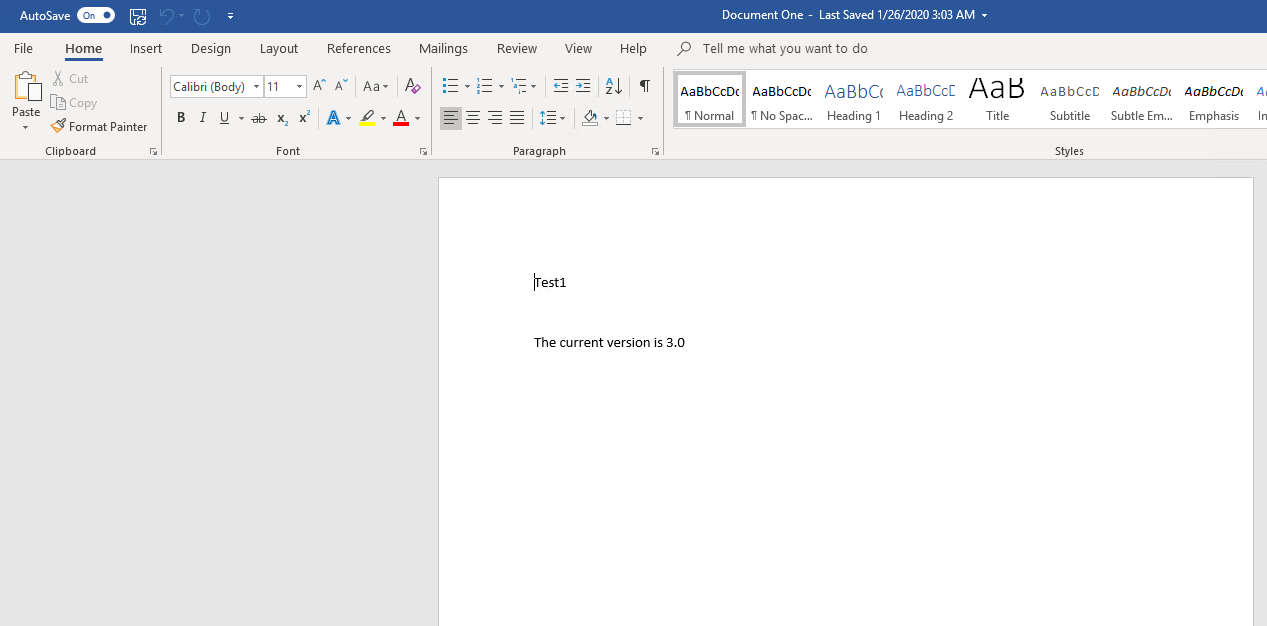This screenshot has height=626, width=1267.
Task: Open underline style dropdown arrow
Action: click(x=241, y=118)
